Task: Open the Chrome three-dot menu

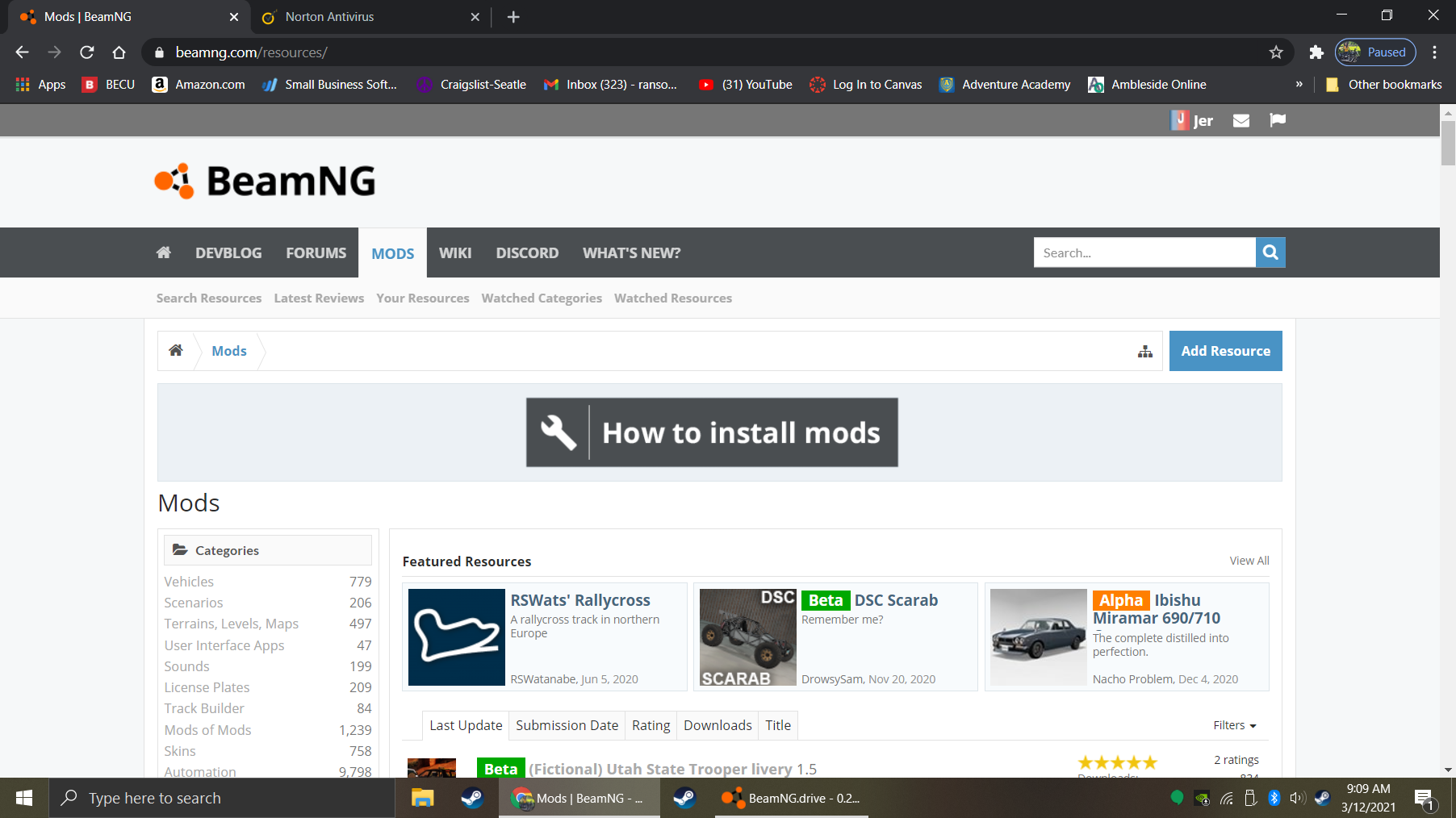Action: [x=1434, y=52]
